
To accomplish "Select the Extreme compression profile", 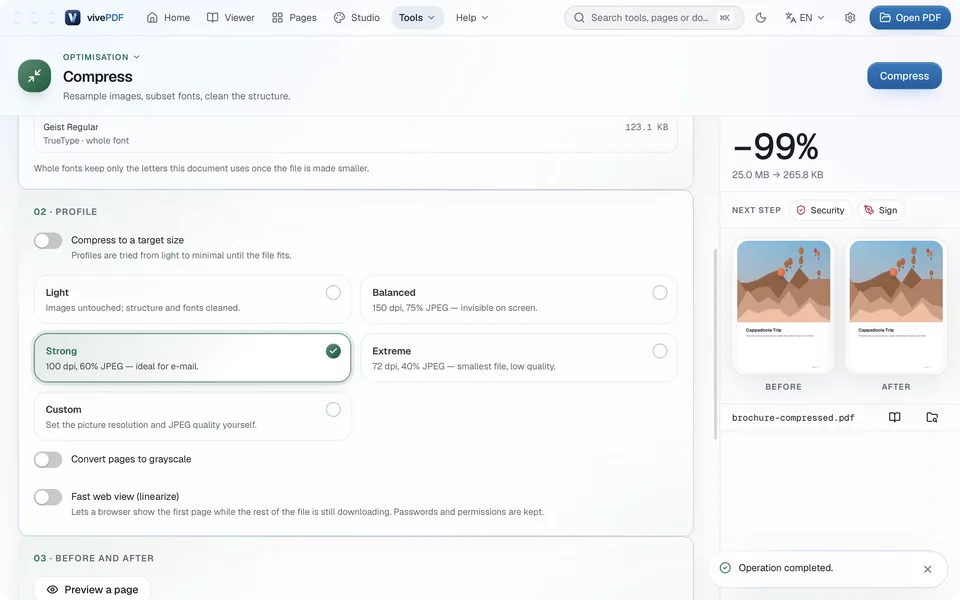I will coord(519,358).
